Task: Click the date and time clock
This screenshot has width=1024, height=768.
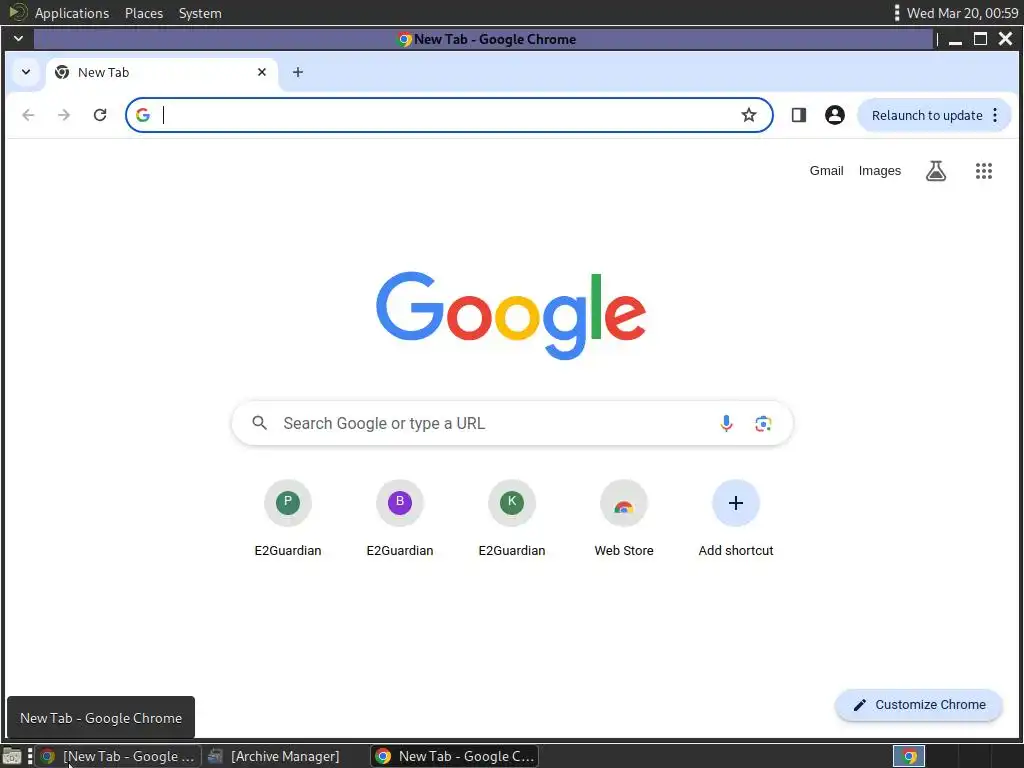Action: 962,13
